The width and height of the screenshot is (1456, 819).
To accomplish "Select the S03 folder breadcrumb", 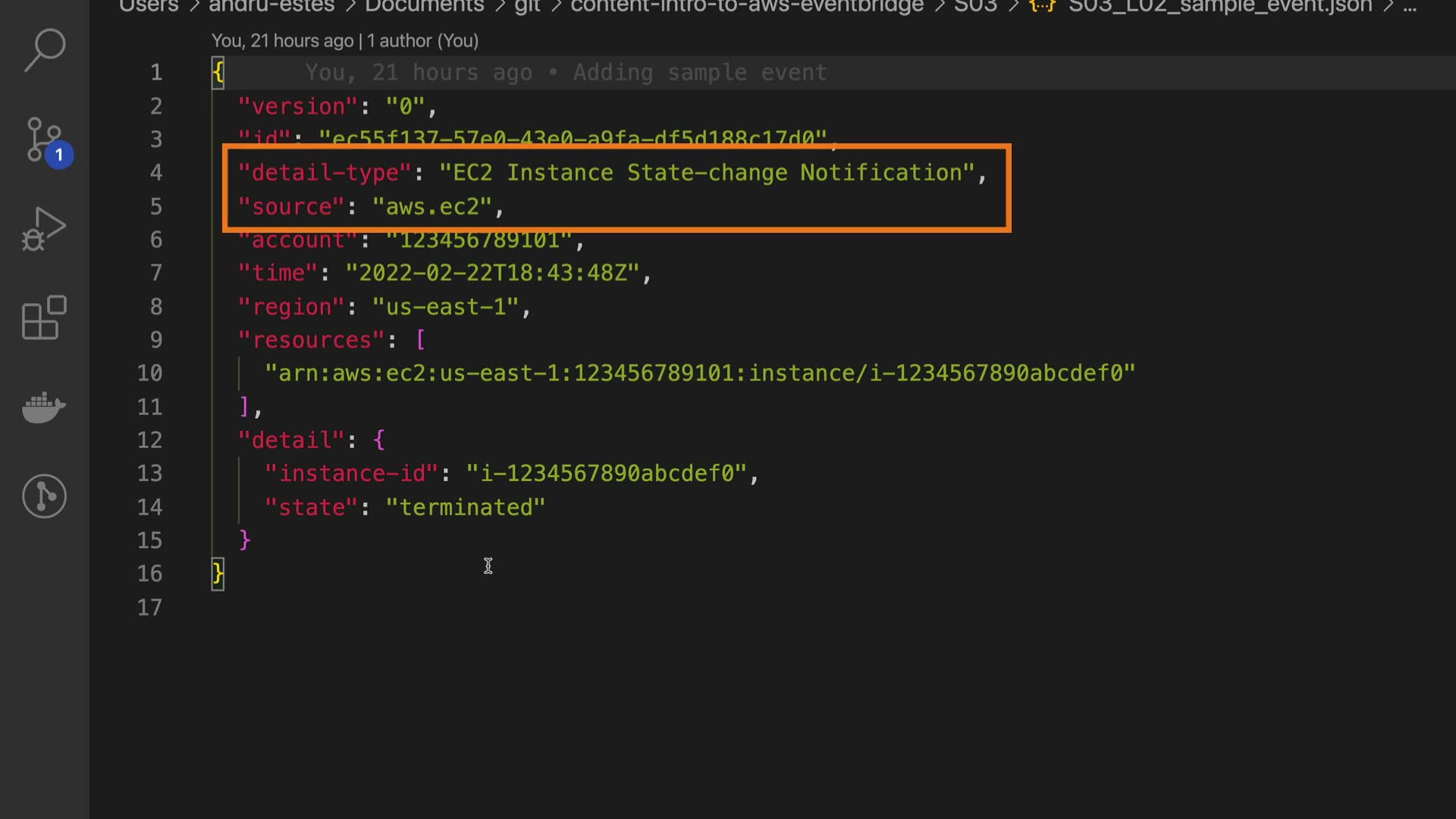I will coord(975,6).
